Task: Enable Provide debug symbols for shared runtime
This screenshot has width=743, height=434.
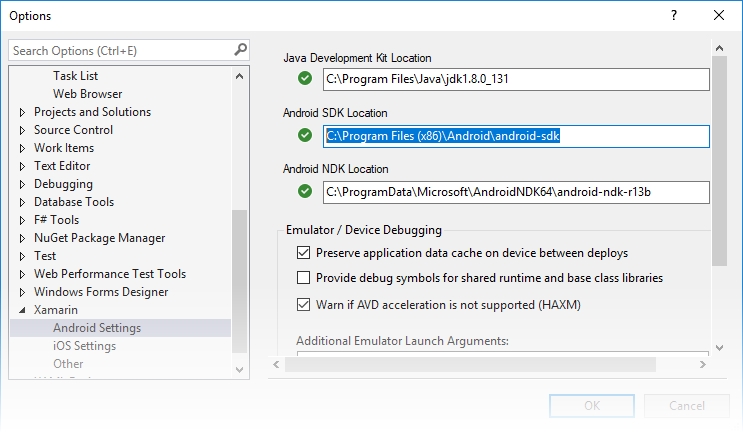Action: [x=304, y=278]
